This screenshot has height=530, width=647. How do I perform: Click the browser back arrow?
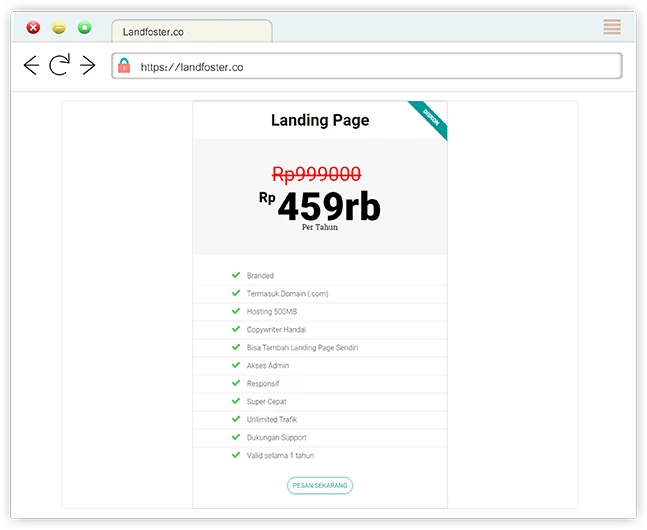click(31, 66)
